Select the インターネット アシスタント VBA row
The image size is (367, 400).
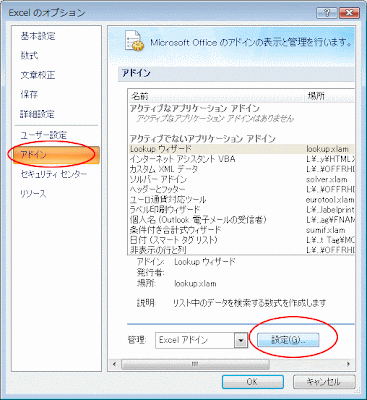pyautogui.click(x=242, y=159)
